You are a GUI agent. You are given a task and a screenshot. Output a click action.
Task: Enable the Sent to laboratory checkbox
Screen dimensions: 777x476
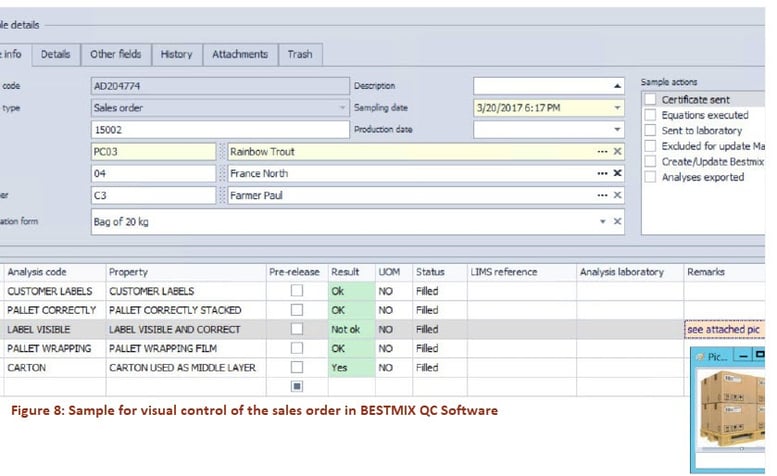tap(650, 130)
